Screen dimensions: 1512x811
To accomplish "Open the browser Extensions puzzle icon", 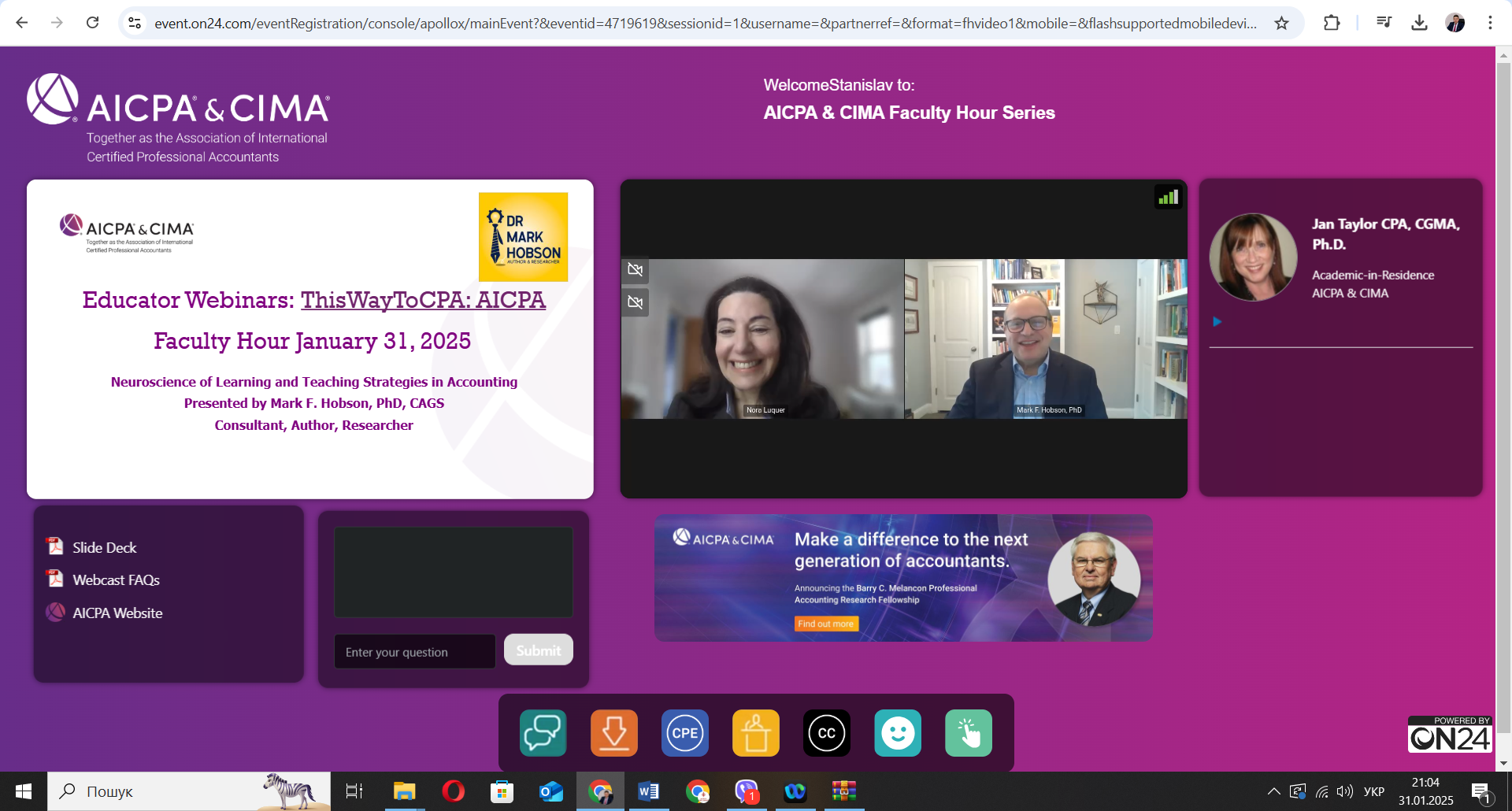I will [x=1332, y=23].
